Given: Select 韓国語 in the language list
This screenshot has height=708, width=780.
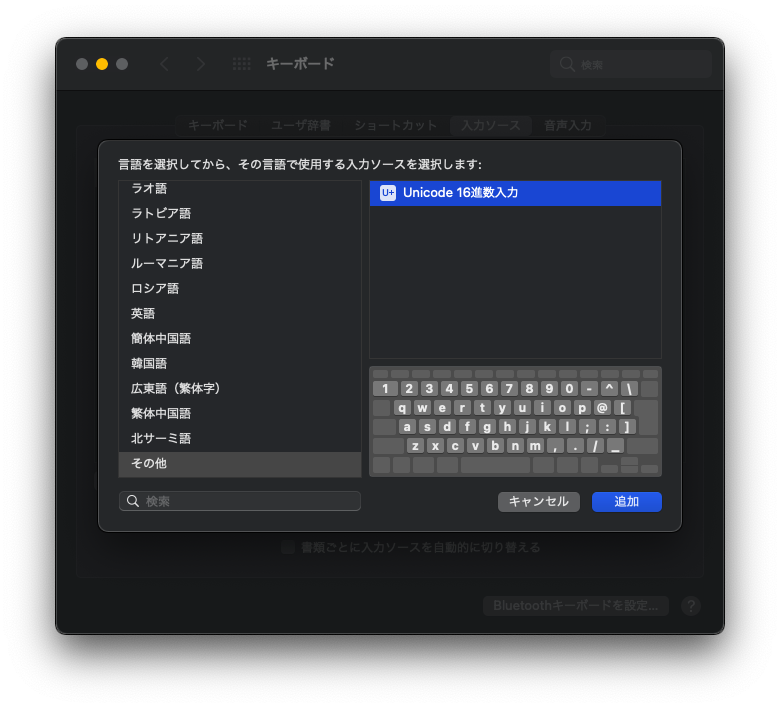Looking at the screenshot, I should tap(240, 363).
